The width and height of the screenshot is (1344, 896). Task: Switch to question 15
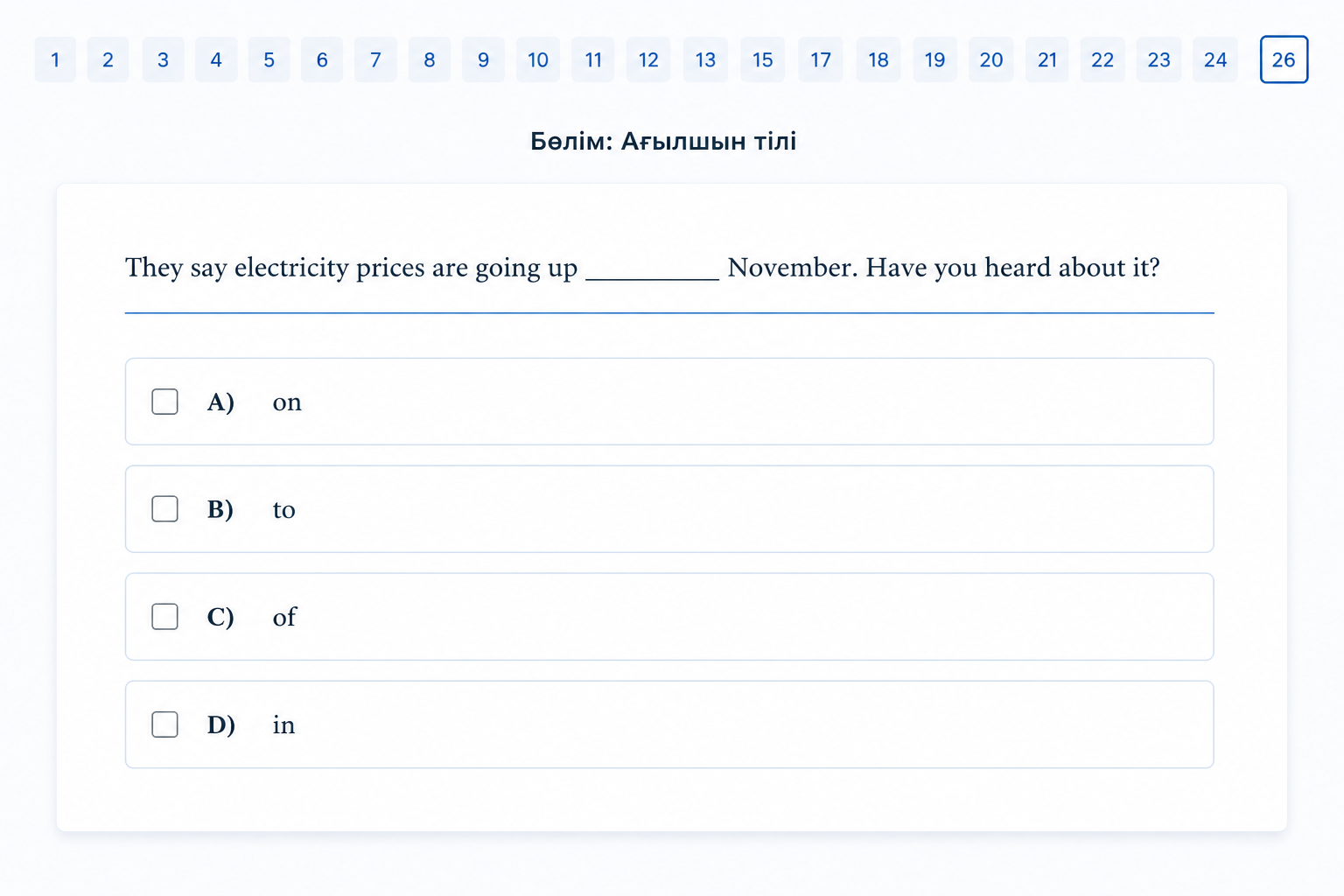click(762, 59)
